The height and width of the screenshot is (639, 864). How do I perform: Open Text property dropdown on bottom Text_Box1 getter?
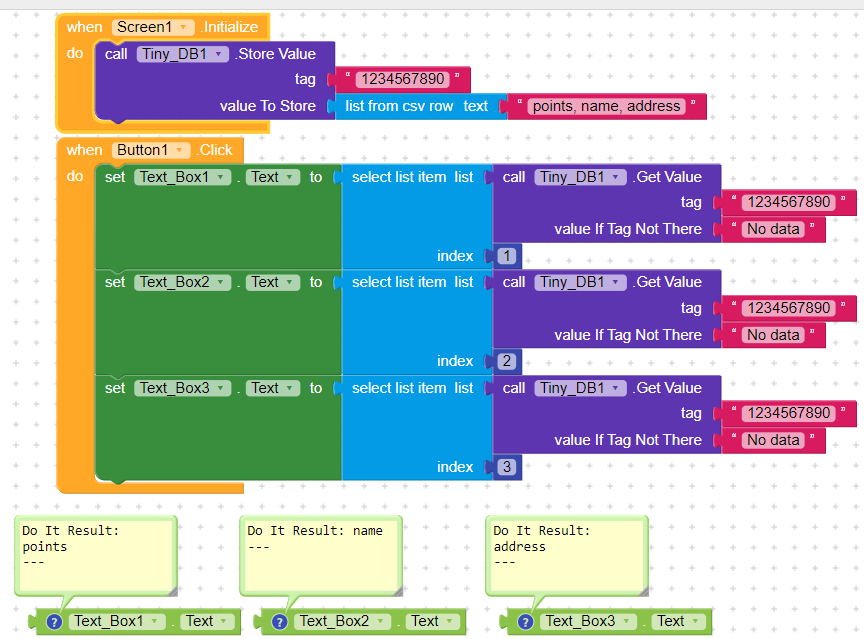(207, 621)
